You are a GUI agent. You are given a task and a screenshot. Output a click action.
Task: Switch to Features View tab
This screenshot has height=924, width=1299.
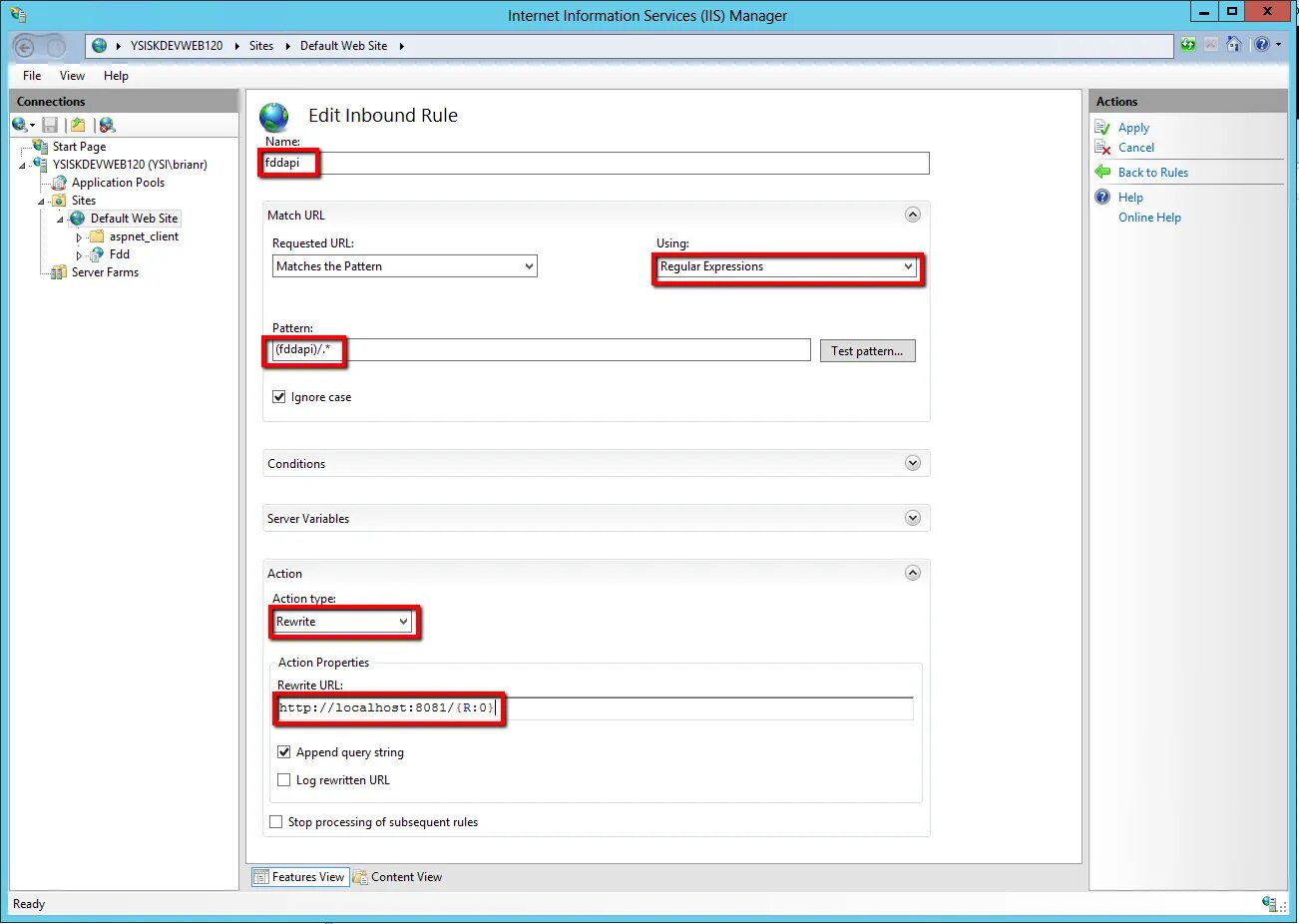point(299,877)
